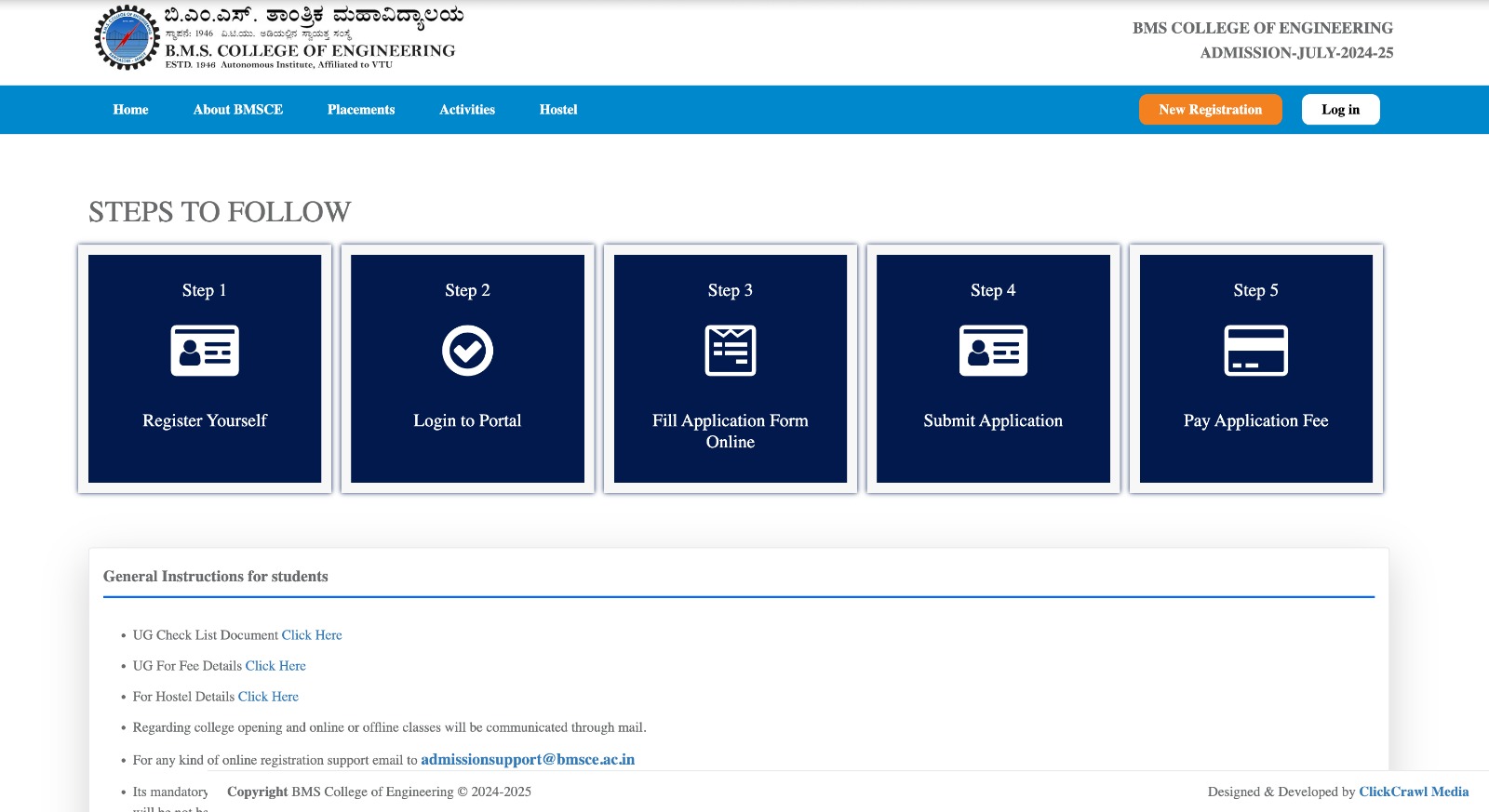Click the checkmark circle icon in Step 2

pyautogui.click(x=467, y=351)
